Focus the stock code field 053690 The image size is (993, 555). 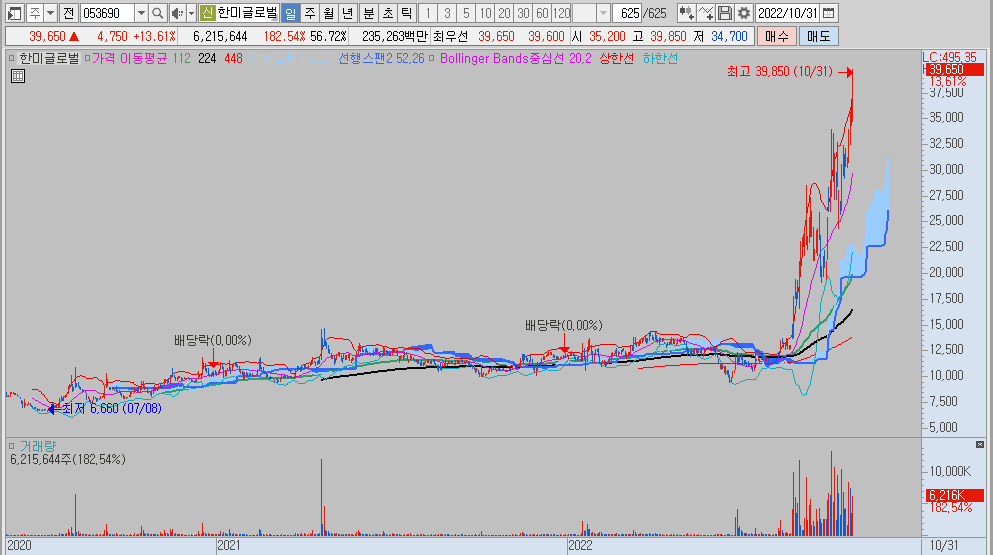107,13
